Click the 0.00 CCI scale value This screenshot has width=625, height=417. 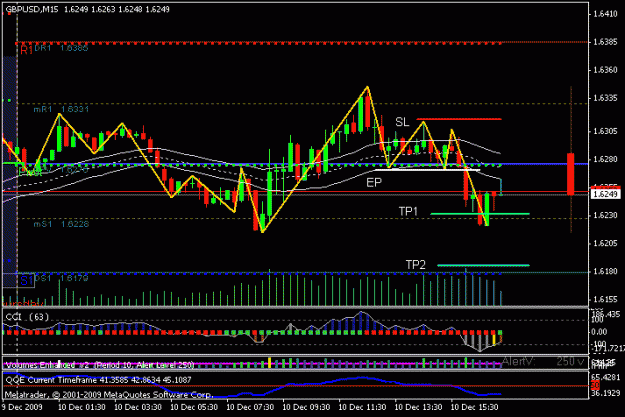599,332
